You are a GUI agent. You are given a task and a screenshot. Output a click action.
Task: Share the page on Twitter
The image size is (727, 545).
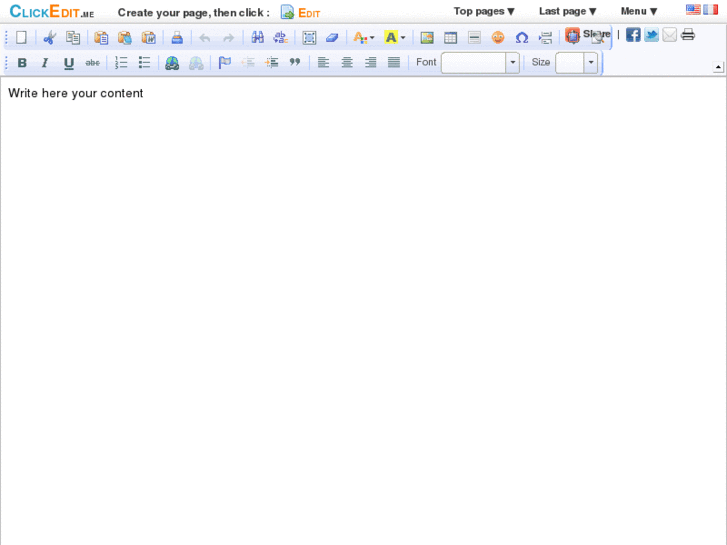[651, 35]
